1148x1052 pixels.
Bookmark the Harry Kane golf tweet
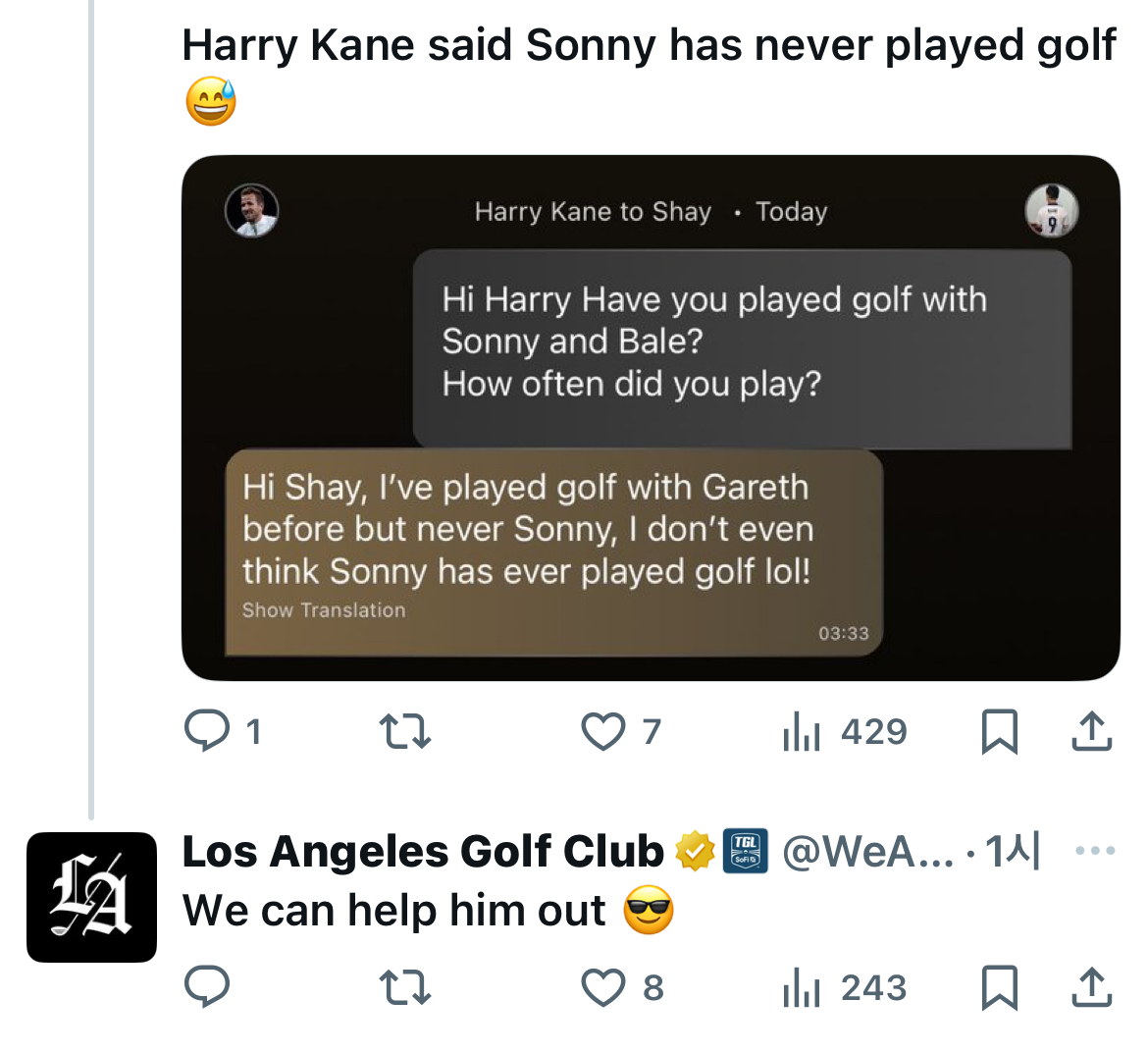1000,731
